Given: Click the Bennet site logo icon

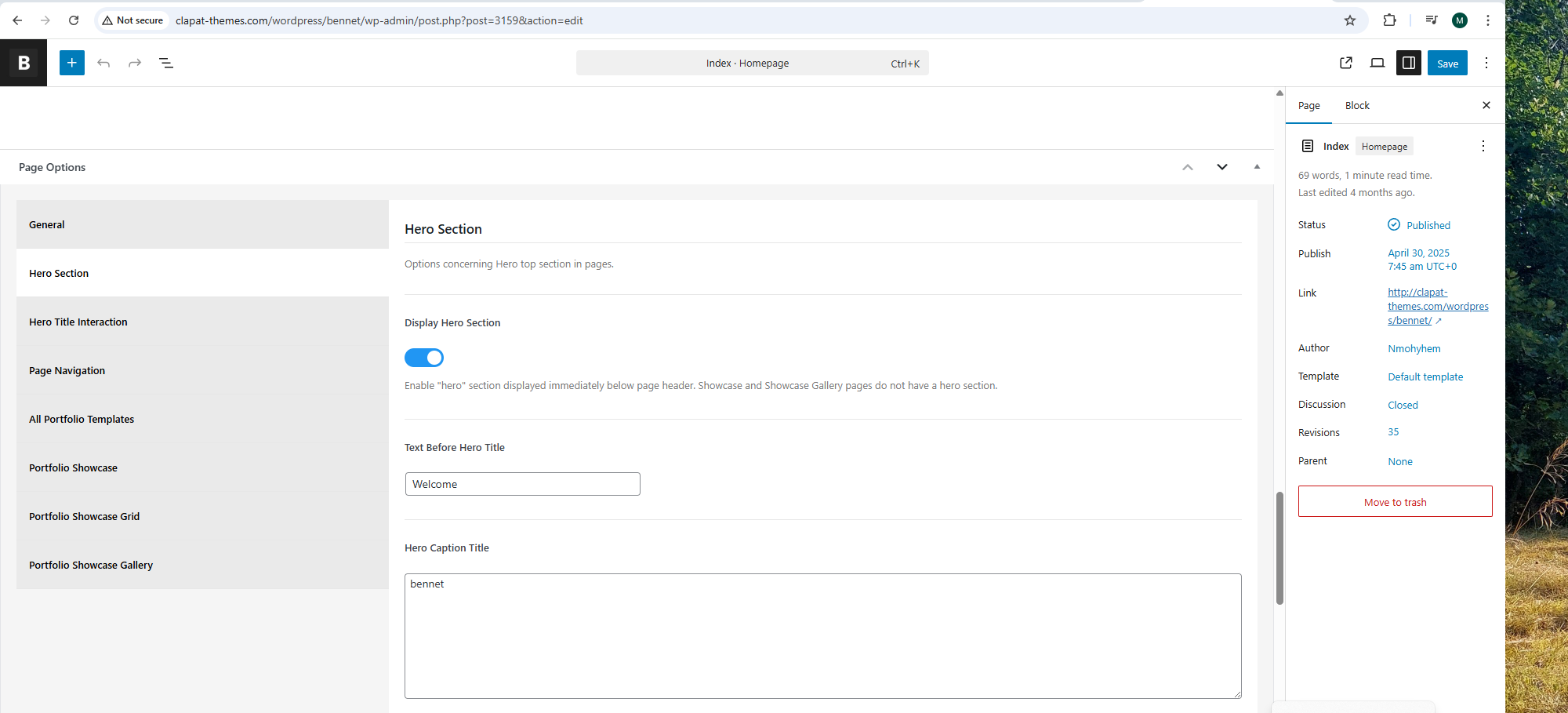Looking at the screenshot, I should (x=24, y=63).
